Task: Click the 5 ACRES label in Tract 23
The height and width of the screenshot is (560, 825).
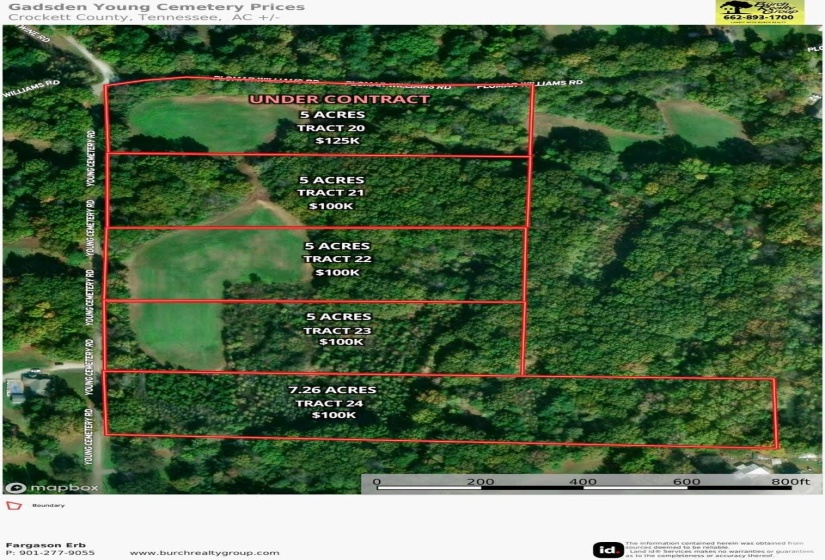Action: 339,316
